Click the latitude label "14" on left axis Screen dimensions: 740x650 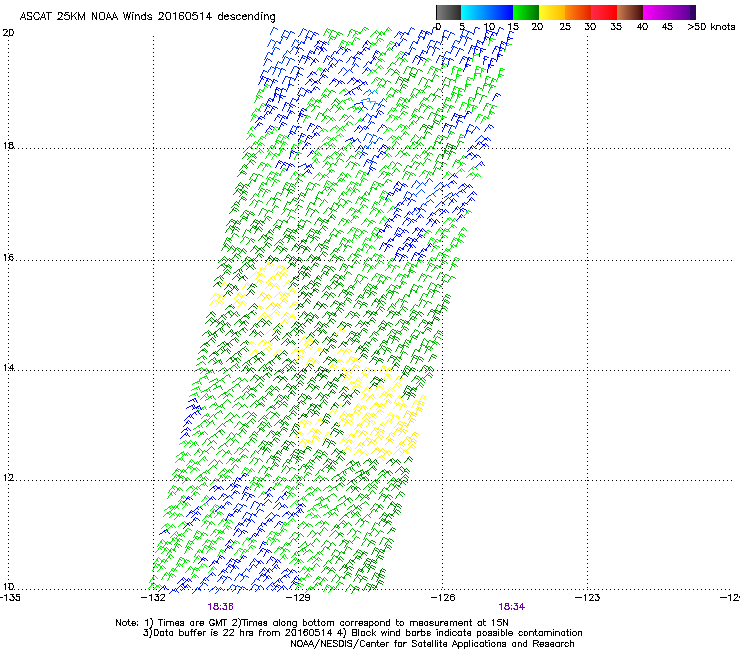pos(8,367)
